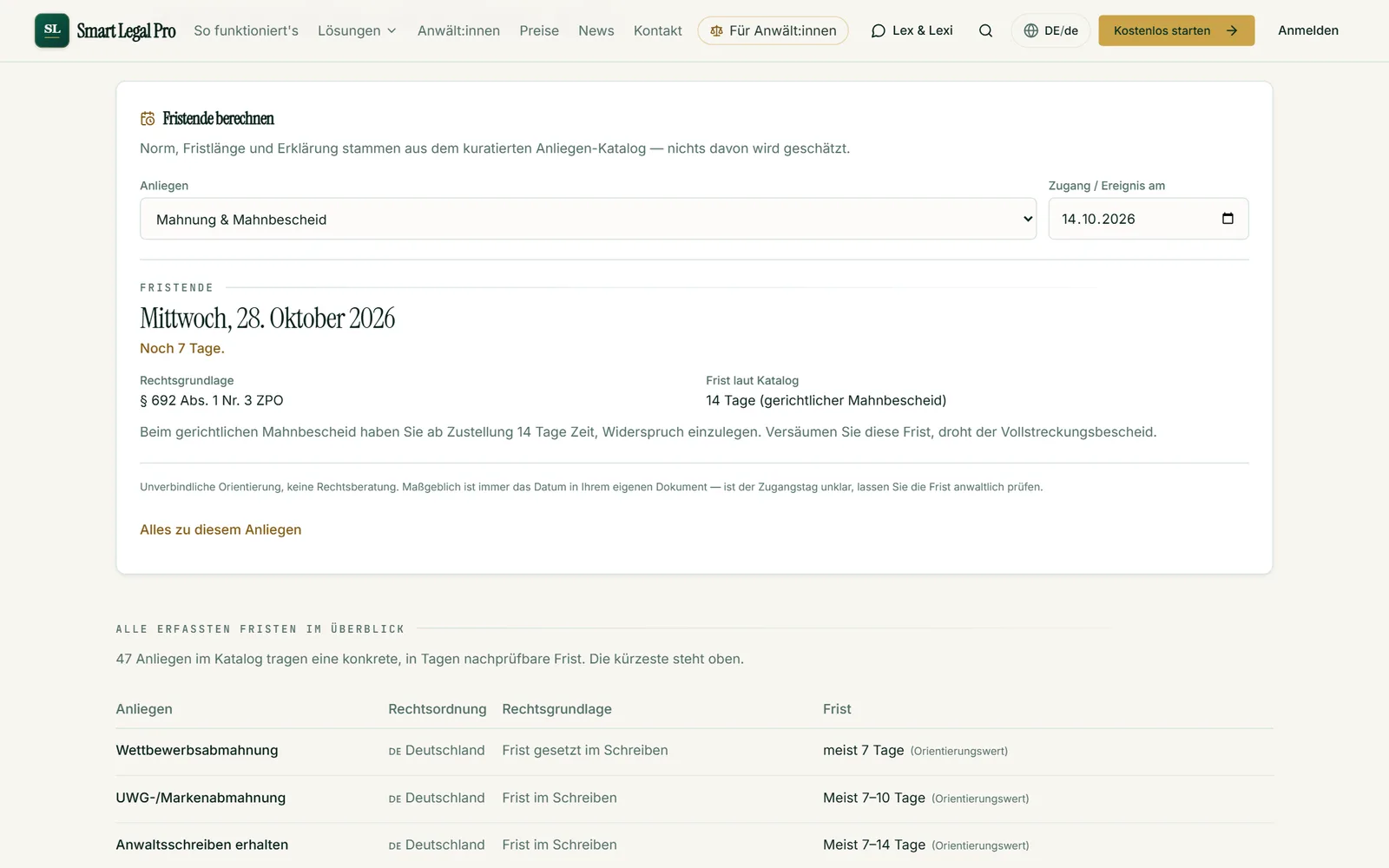
Task: Click the calendar-clock icon beside Fristende berechnen
Action: [x=148, y=119]
